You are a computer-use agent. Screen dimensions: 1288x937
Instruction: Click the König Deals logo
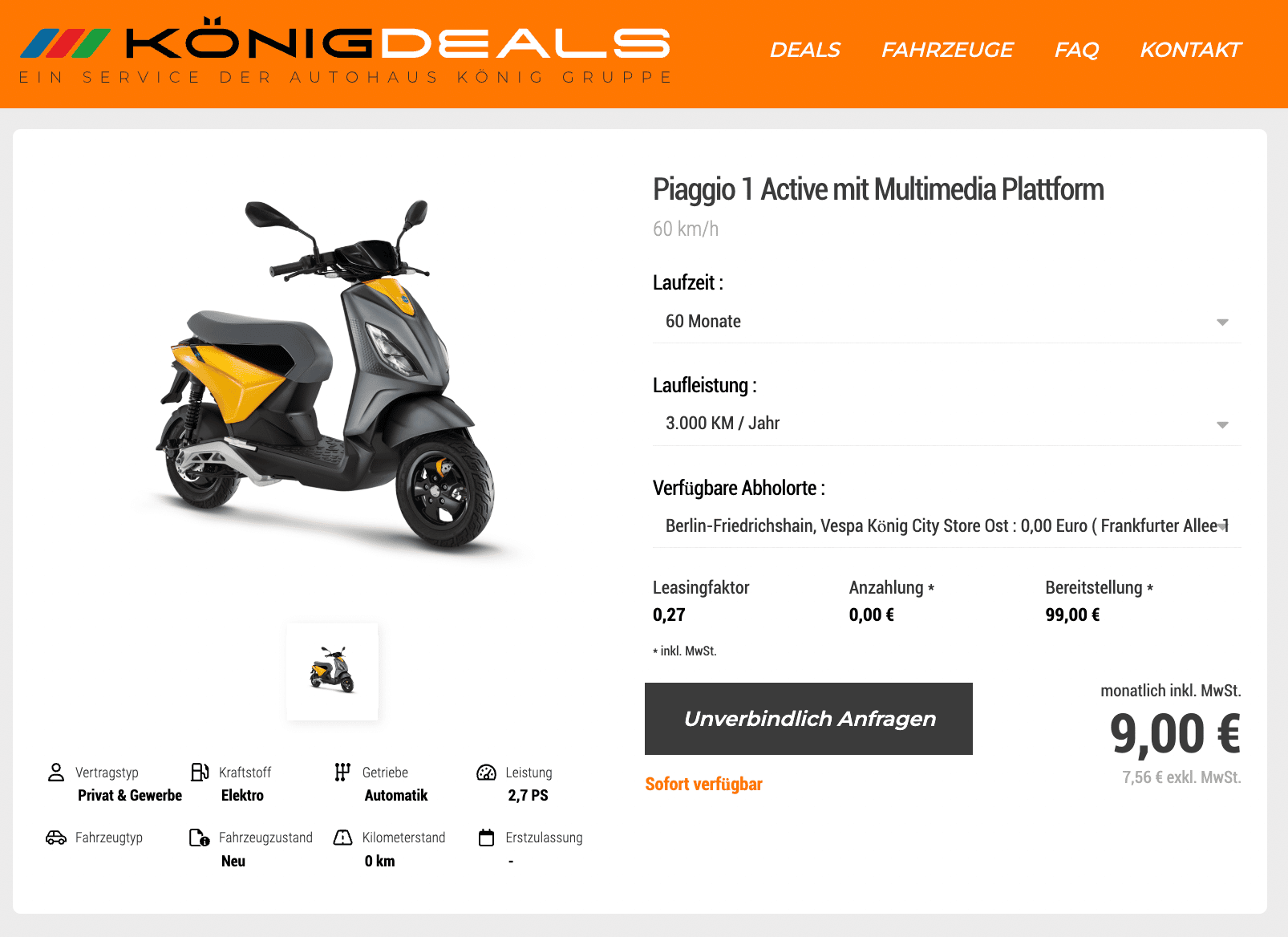point(346,51)
